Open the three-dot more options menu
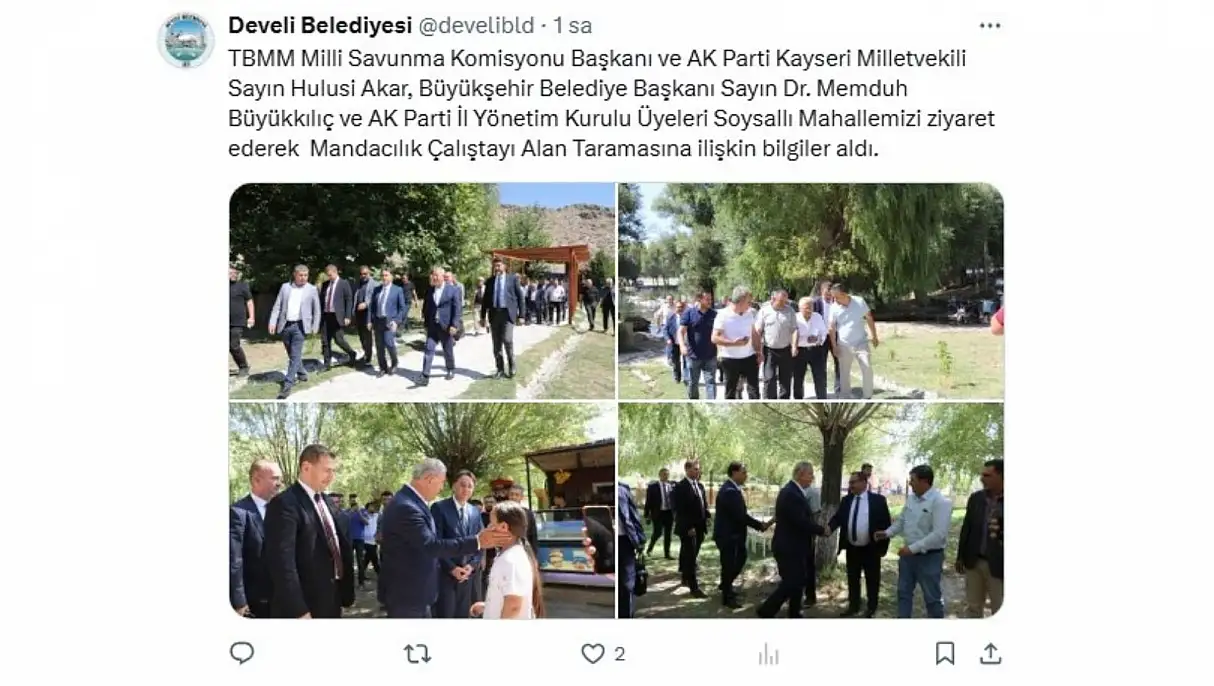Image resolution: width=1214 pixels, height=686 pixels. (989, 26)
